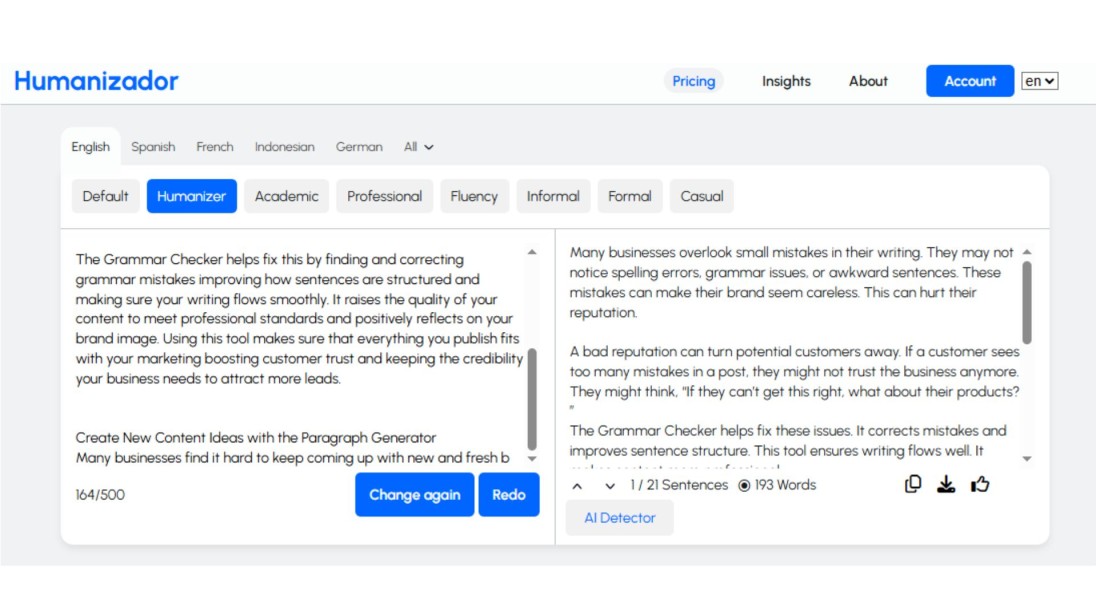Open the 'en' language dropdown
The height and width of the screenshot is (616, 1096).
tap(1039, 81)
